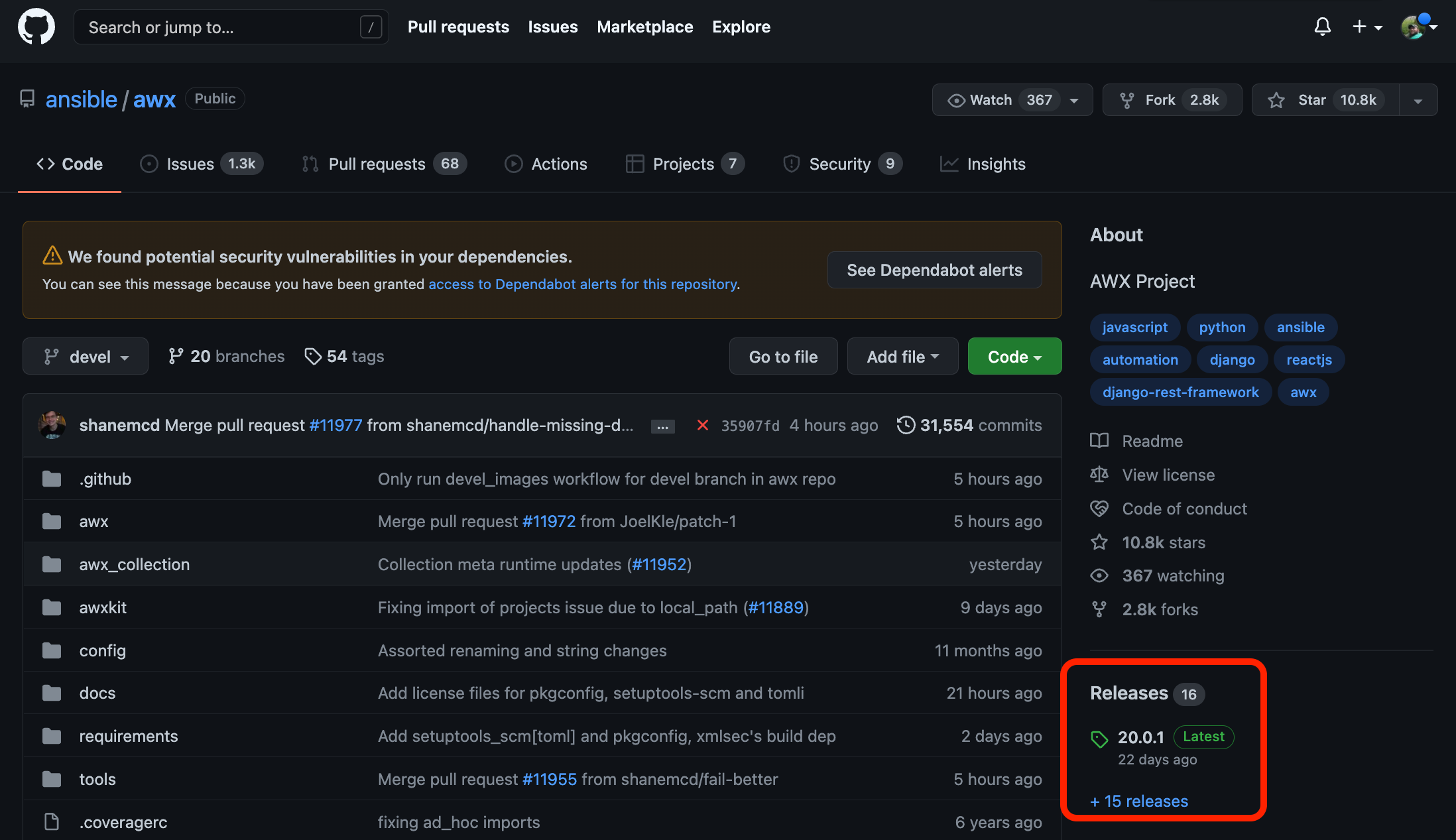
Task: Open the star lists dropdown arrow
Action: click(1418, 100)
